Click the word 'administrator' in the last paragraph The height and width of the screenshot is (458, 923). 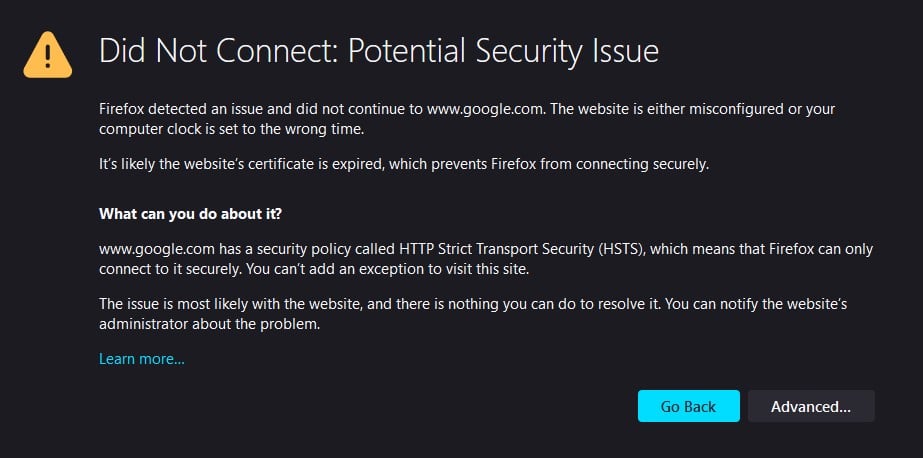(142, 324)
